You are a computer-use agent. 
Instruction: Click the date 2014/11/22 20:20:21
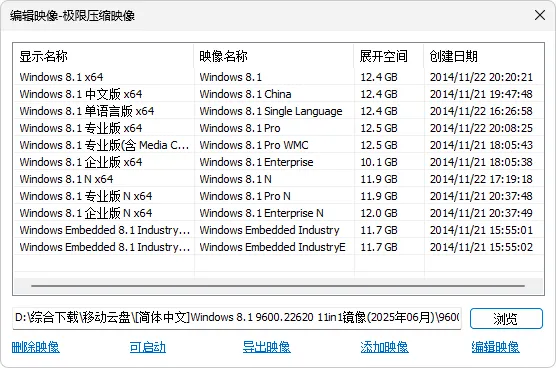click(481, 77)
